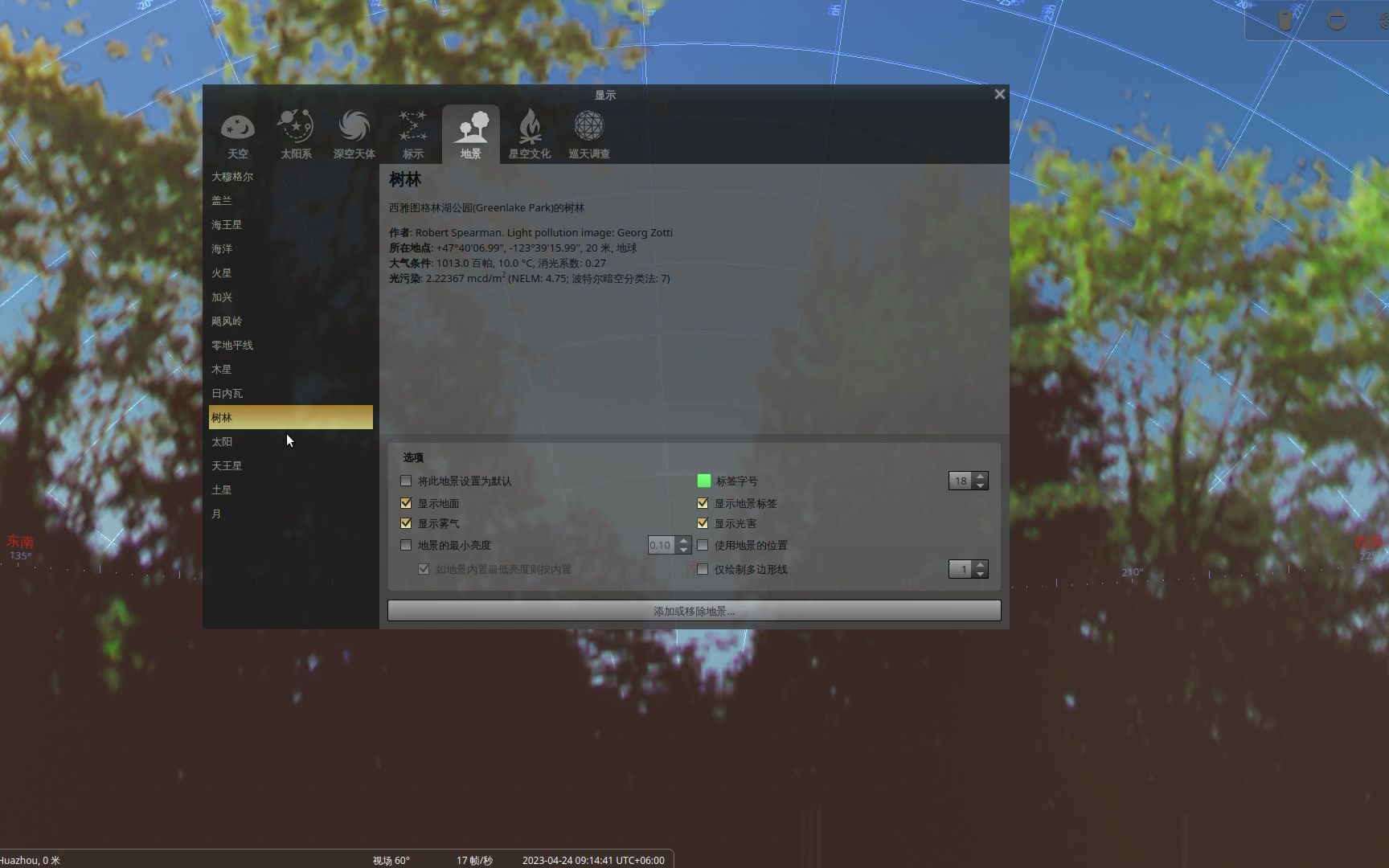Choose the 木星 landscape
1389x868 pixels.
(x=291, y=370)
